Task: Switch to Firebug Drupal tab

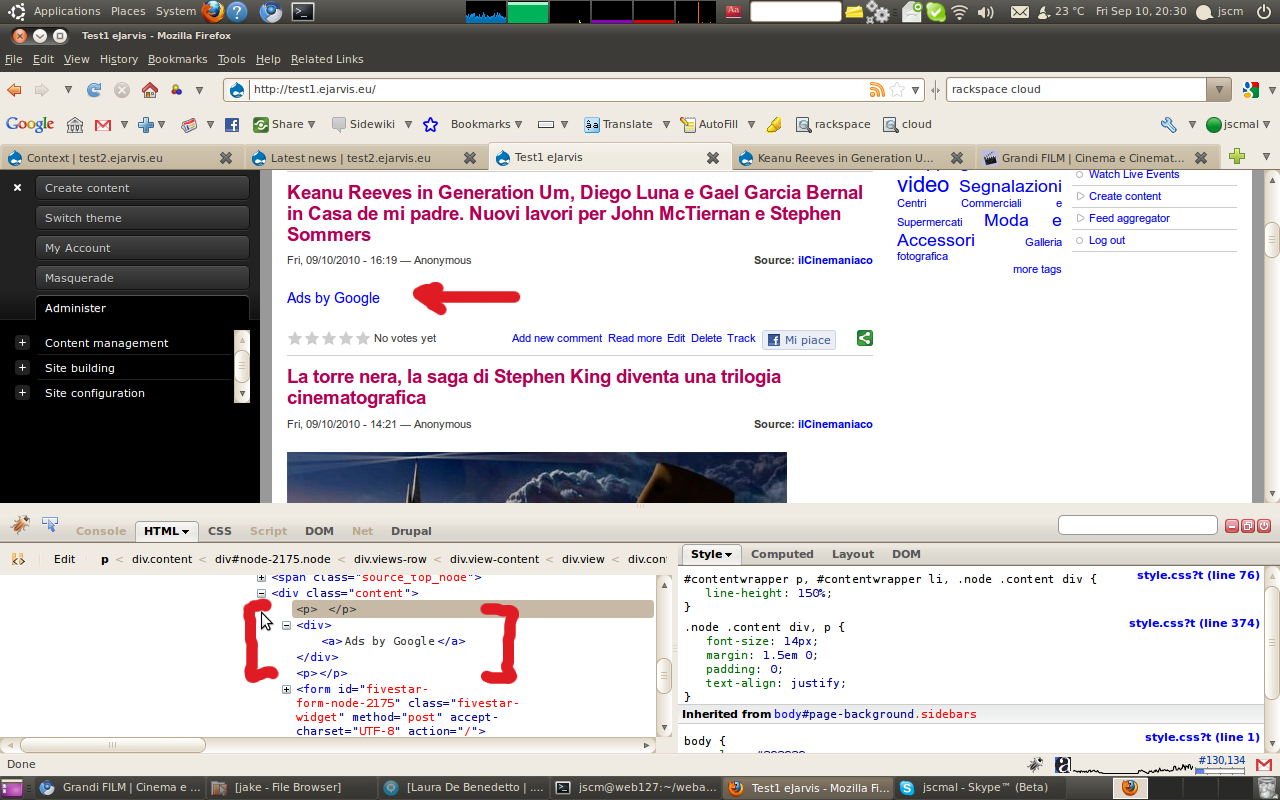Action: point(411,531)
